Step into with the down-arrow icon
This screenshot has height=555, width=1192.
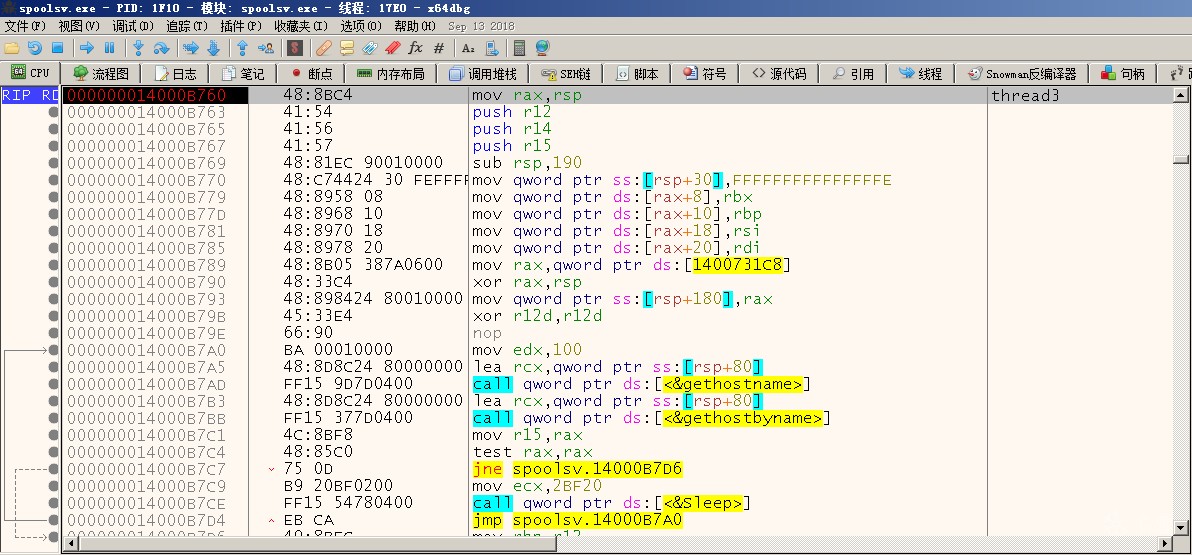click(x=138, y=48)
